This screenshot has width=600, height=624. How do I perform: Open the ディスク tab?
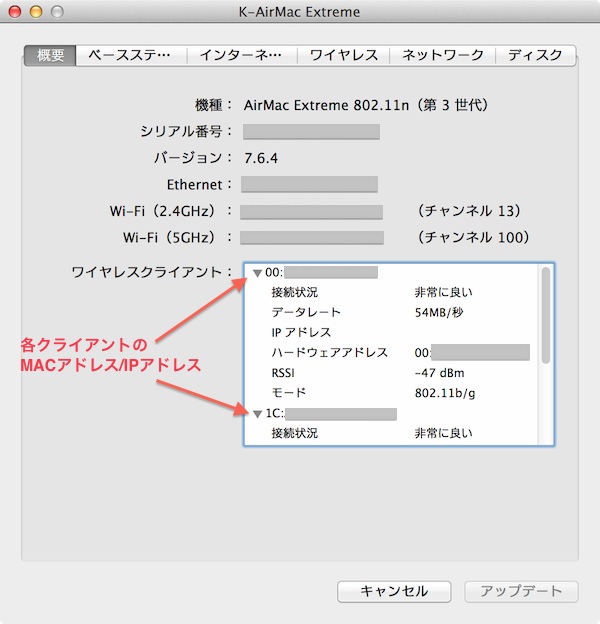(536, 55)
